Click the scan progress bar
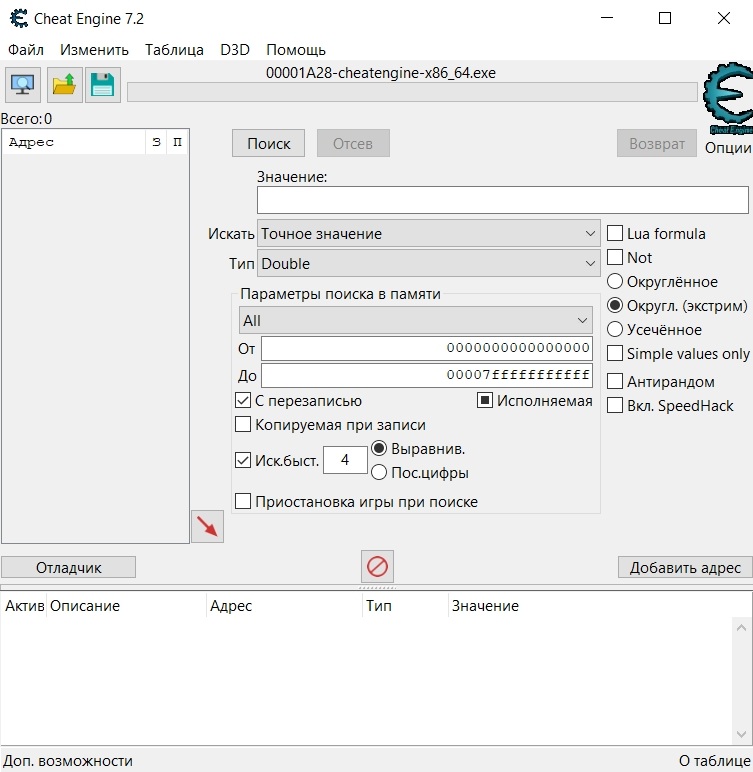This screenshot has width=753, height=772. pos(412,92)
